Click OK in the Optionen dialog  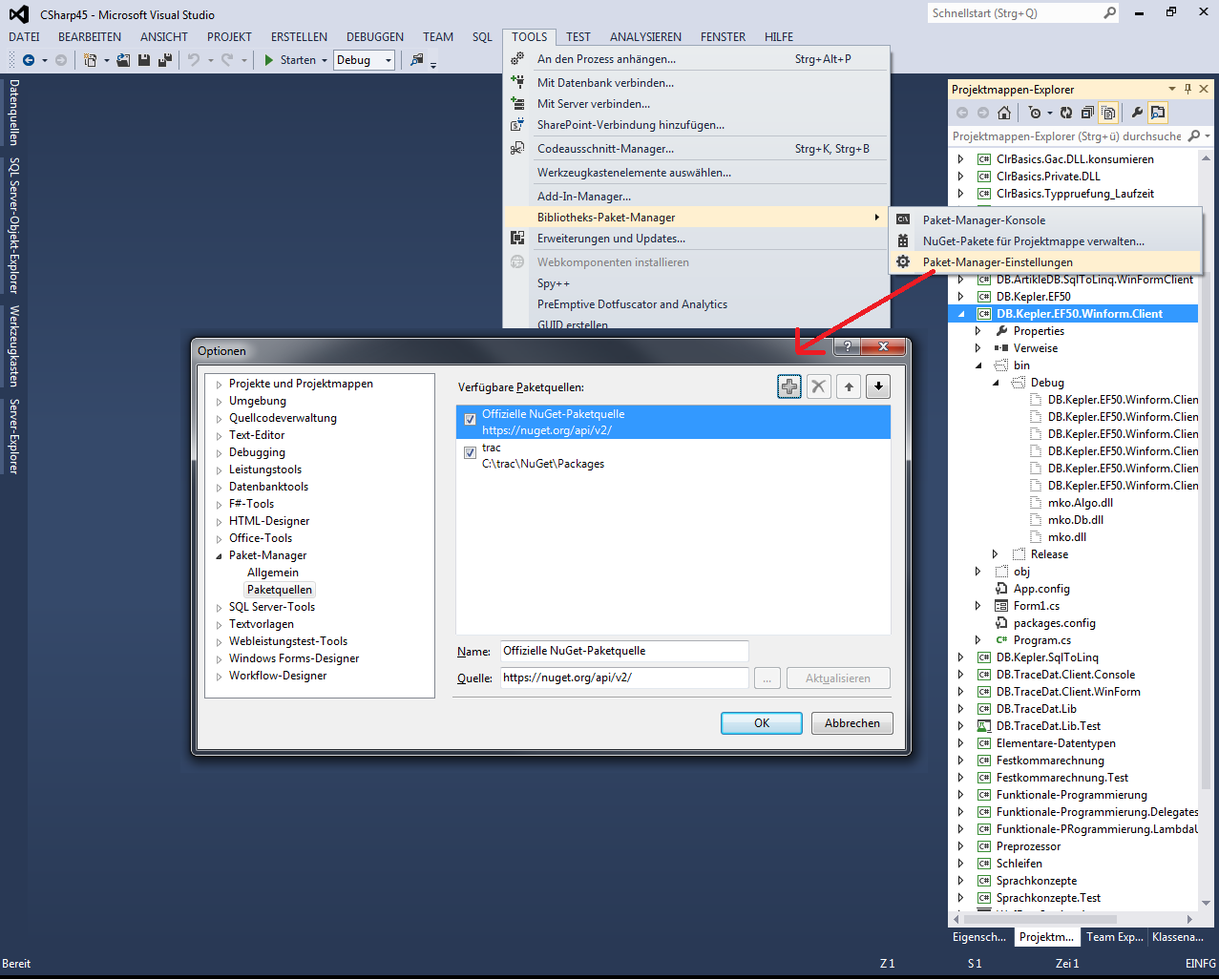762,723
